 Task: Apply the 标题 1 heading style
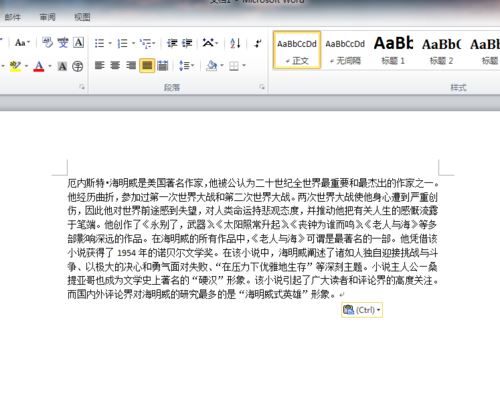393,50
